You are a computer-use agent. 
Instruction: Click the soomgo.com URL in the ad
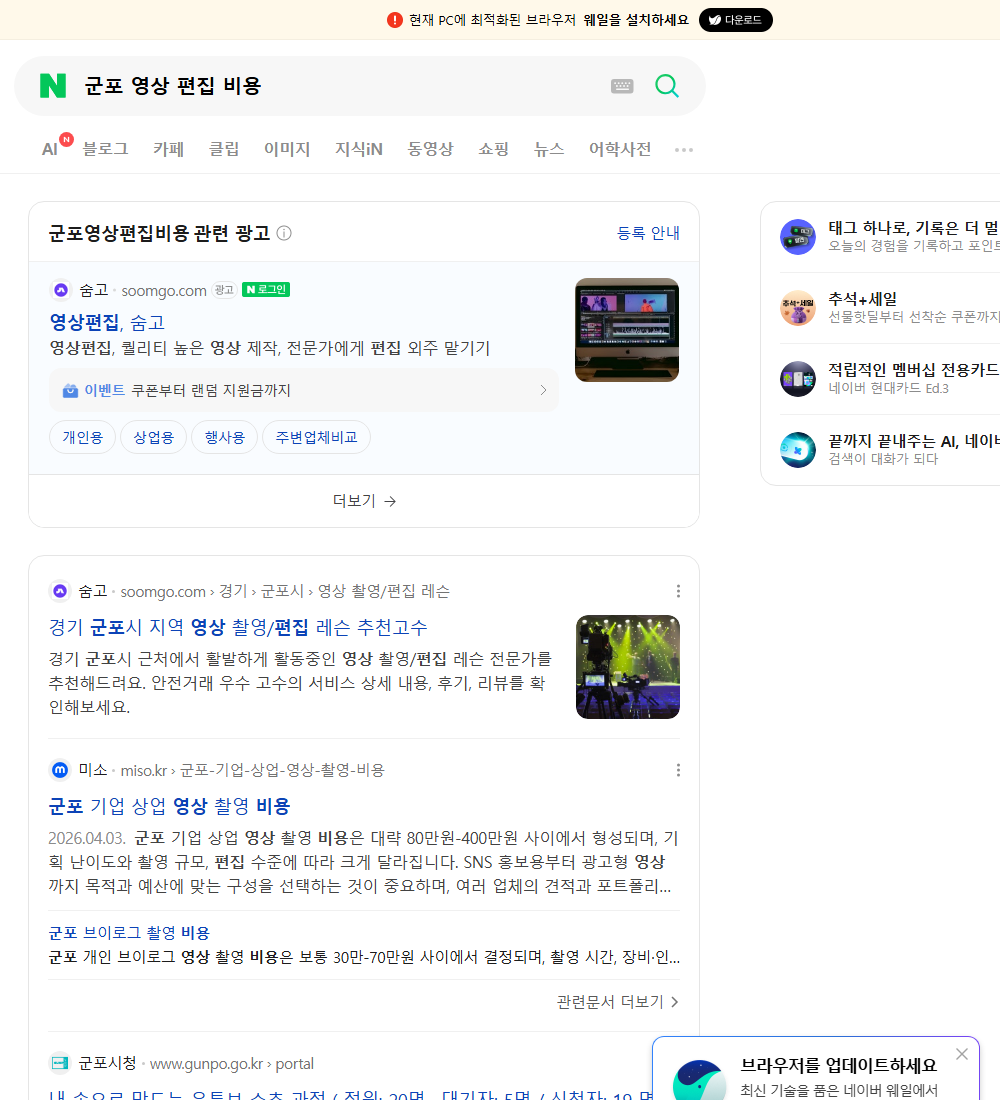click(x=164, y=290)
